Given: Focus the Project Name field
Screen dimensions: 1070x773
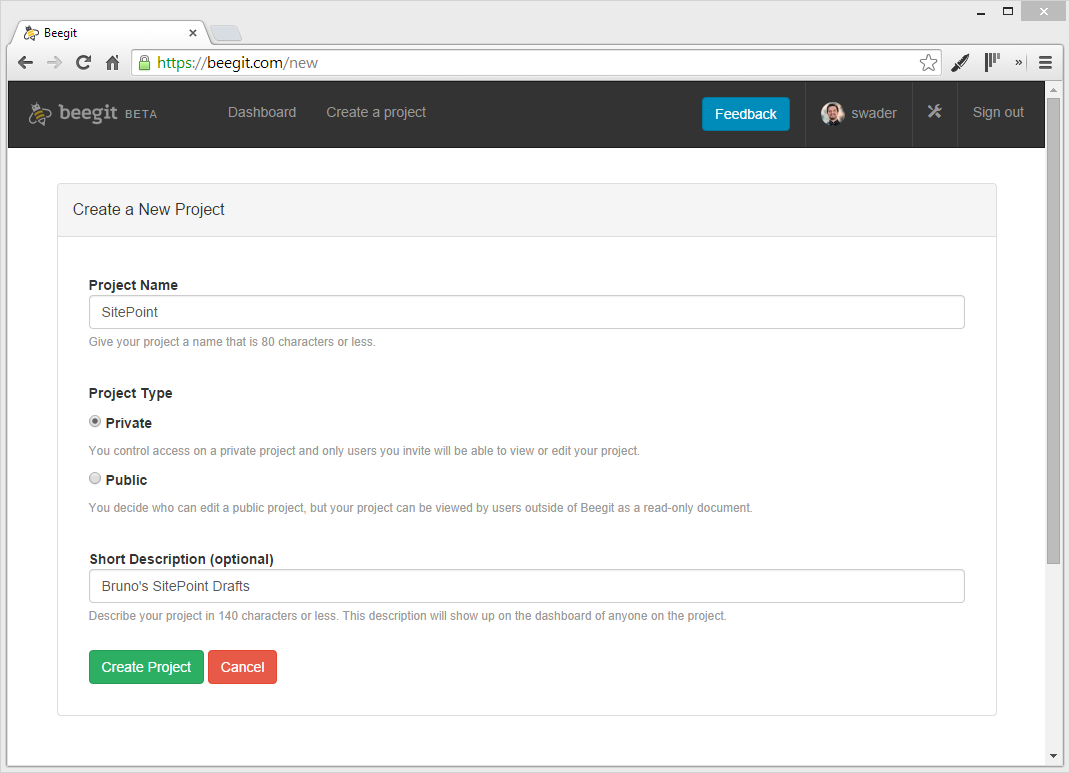Looking at the screenshot, I should coord(527,312).
